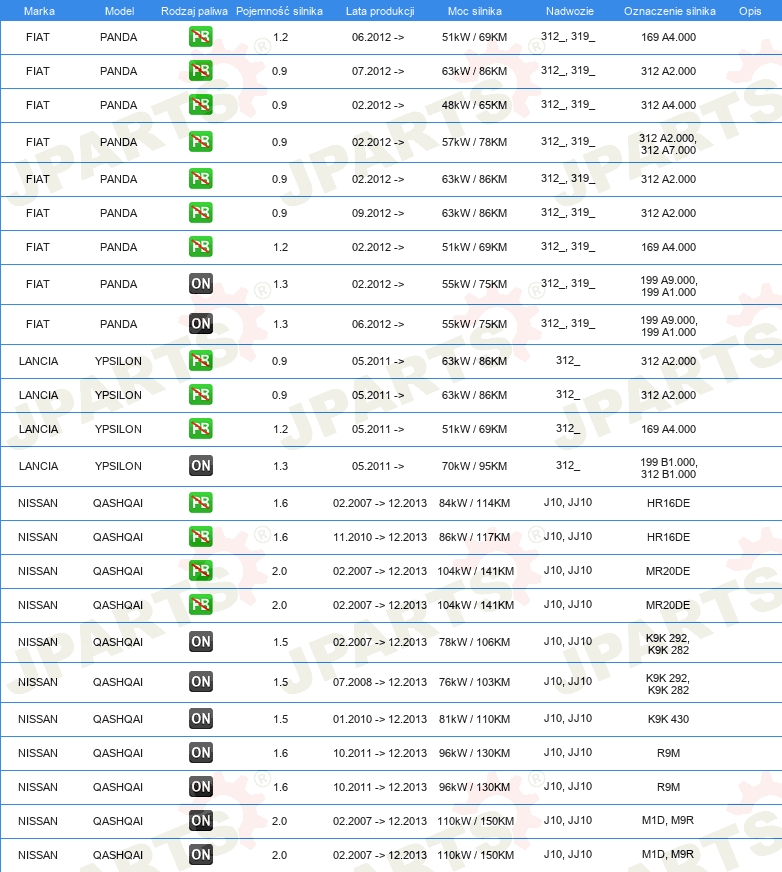This screenshot has width=782, height=872.
Task: Click the 78kW / 106KM power cell
Action: 474,642
